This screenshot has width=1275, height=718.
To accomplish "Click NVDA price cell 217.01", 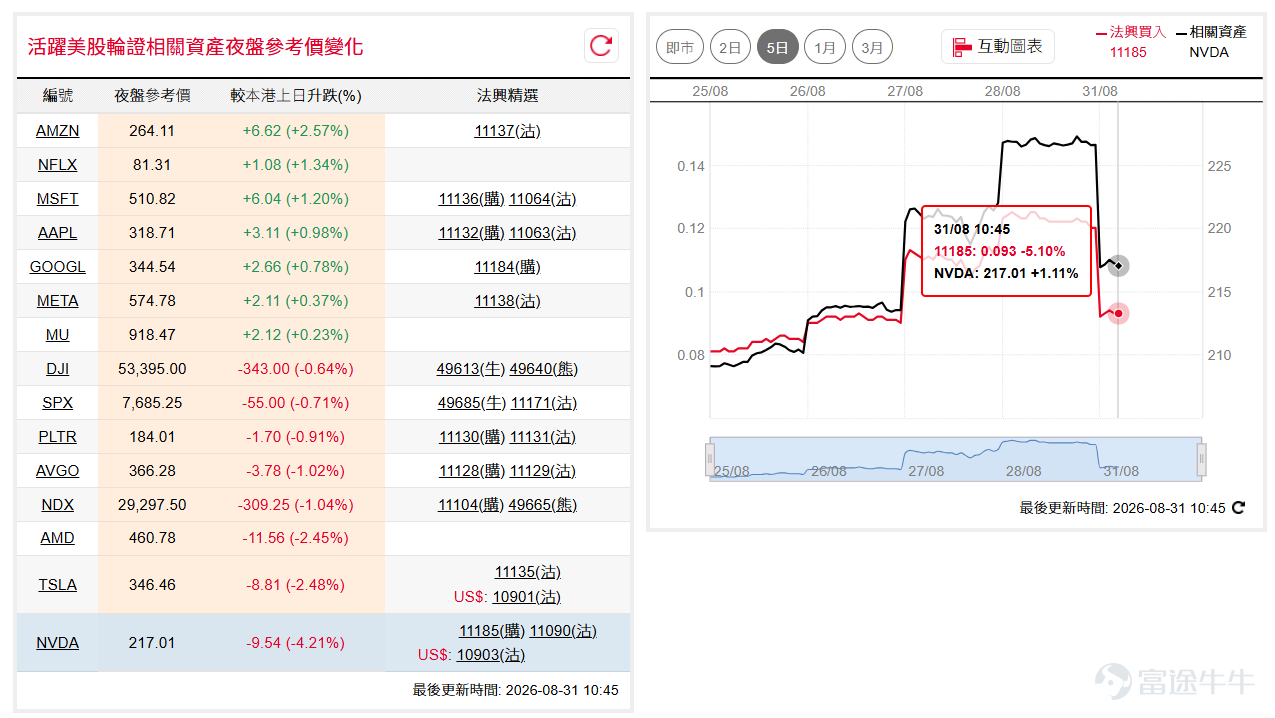I will [152, 643].
